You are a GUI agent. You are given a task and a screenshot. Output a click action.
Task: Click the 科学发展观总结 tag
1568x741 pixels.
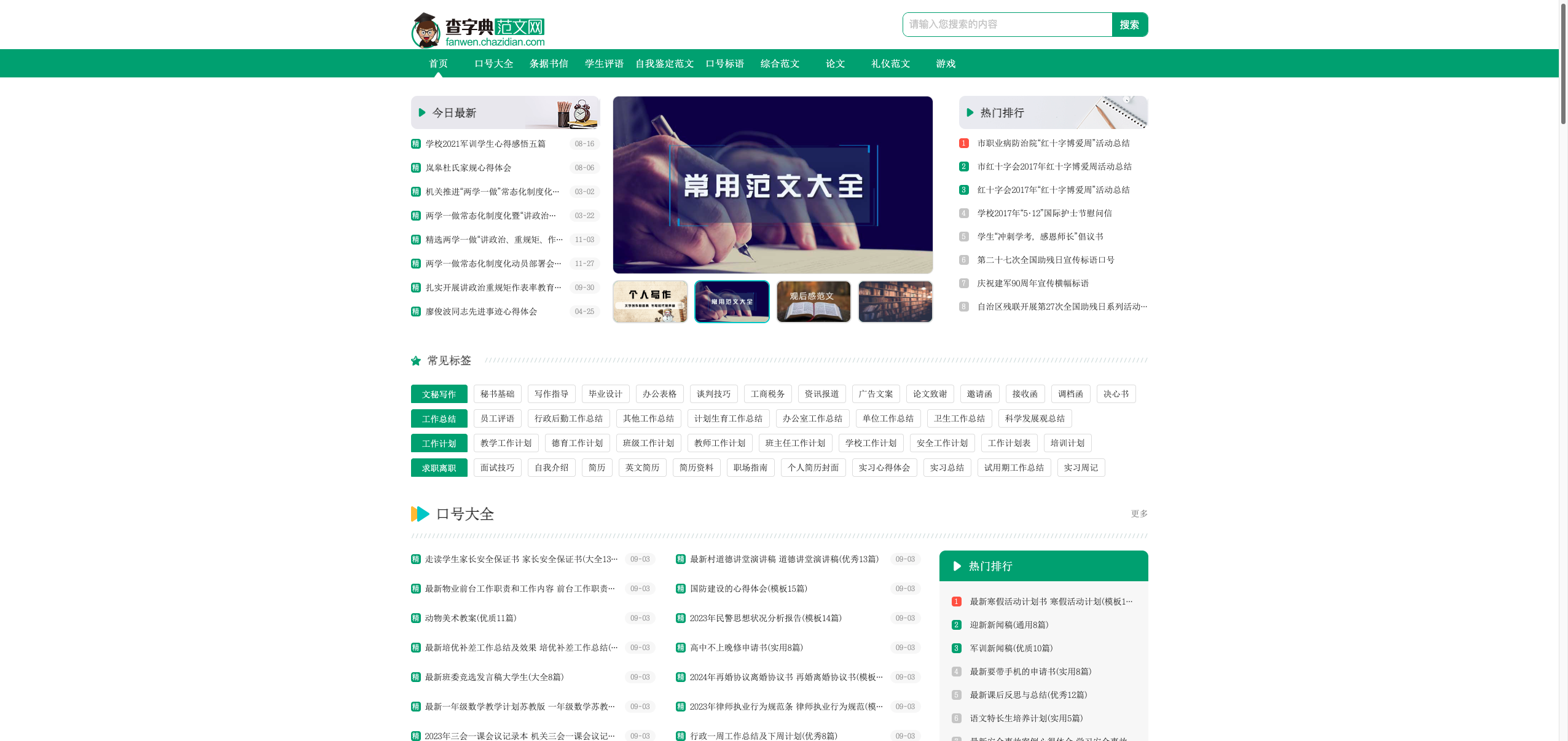(1035, 418)
